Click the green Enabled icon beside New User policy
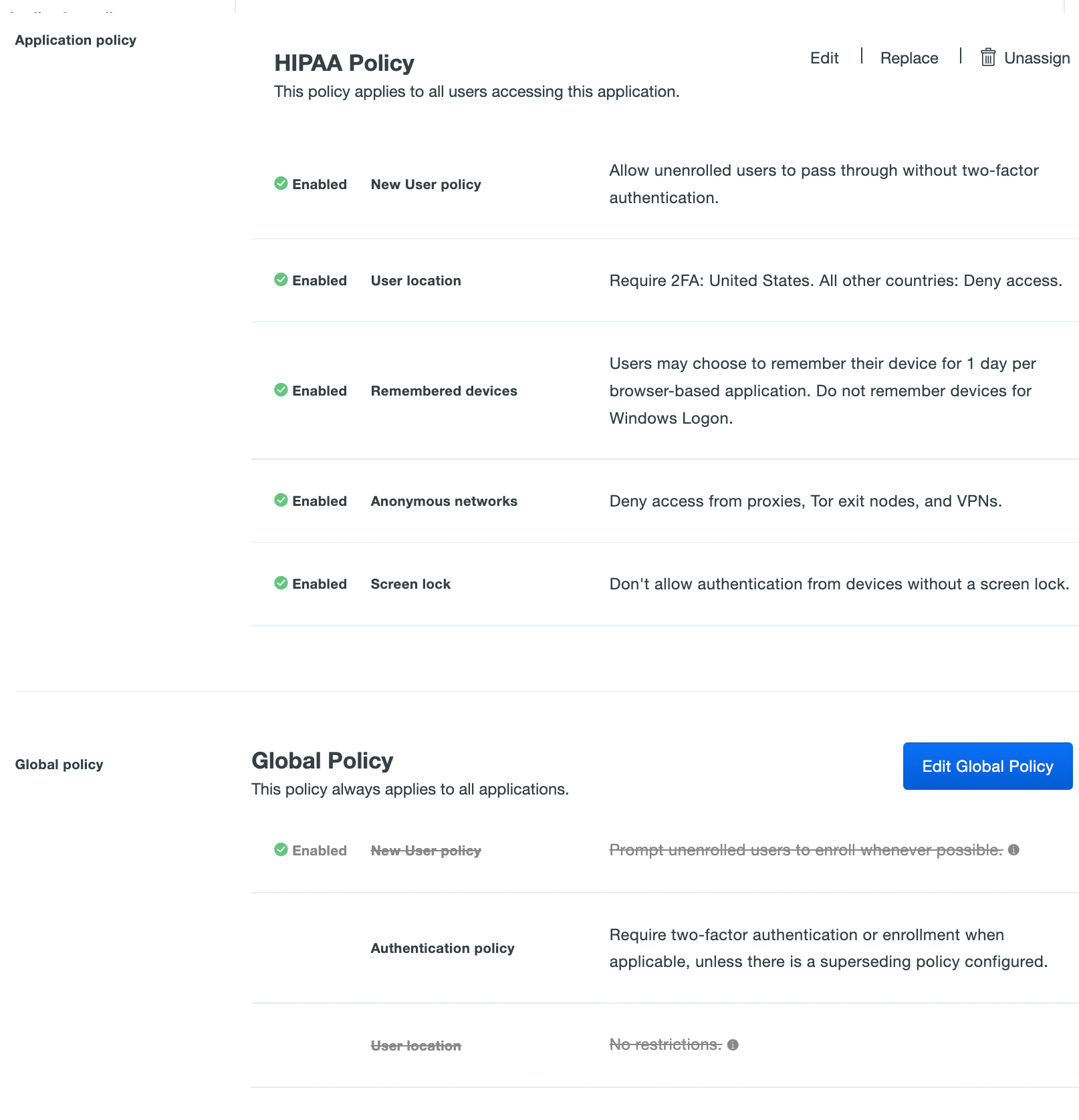 [x=281, y=183]
